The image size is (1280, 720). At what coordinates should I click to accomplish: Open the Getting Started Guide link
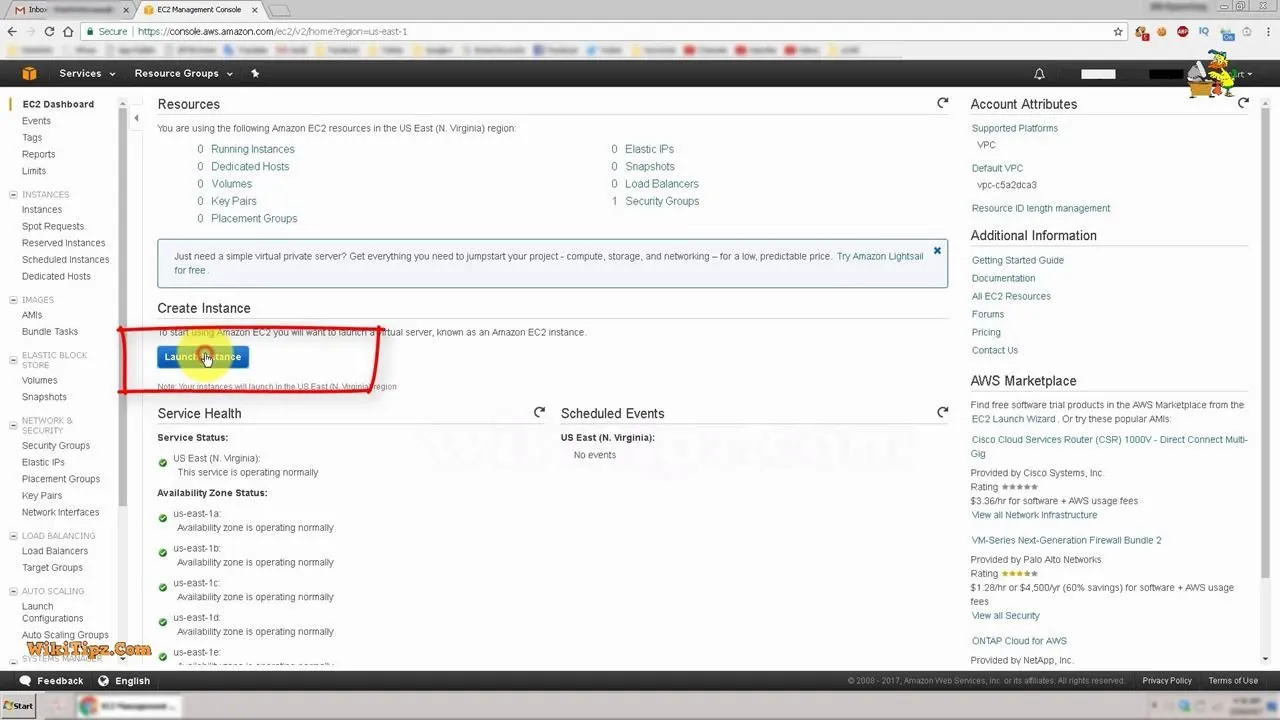tap(1018, 260)
